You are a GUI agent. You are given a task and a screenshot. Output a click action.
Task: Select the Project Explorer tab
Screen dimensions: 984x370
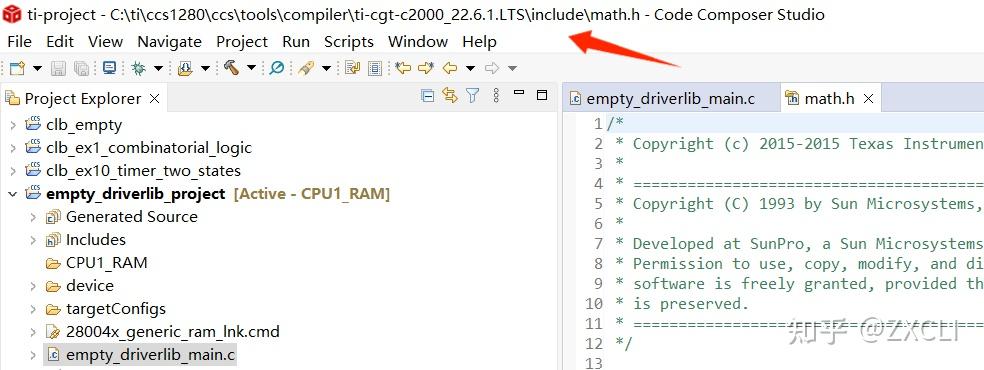click(x=83, y=98)
